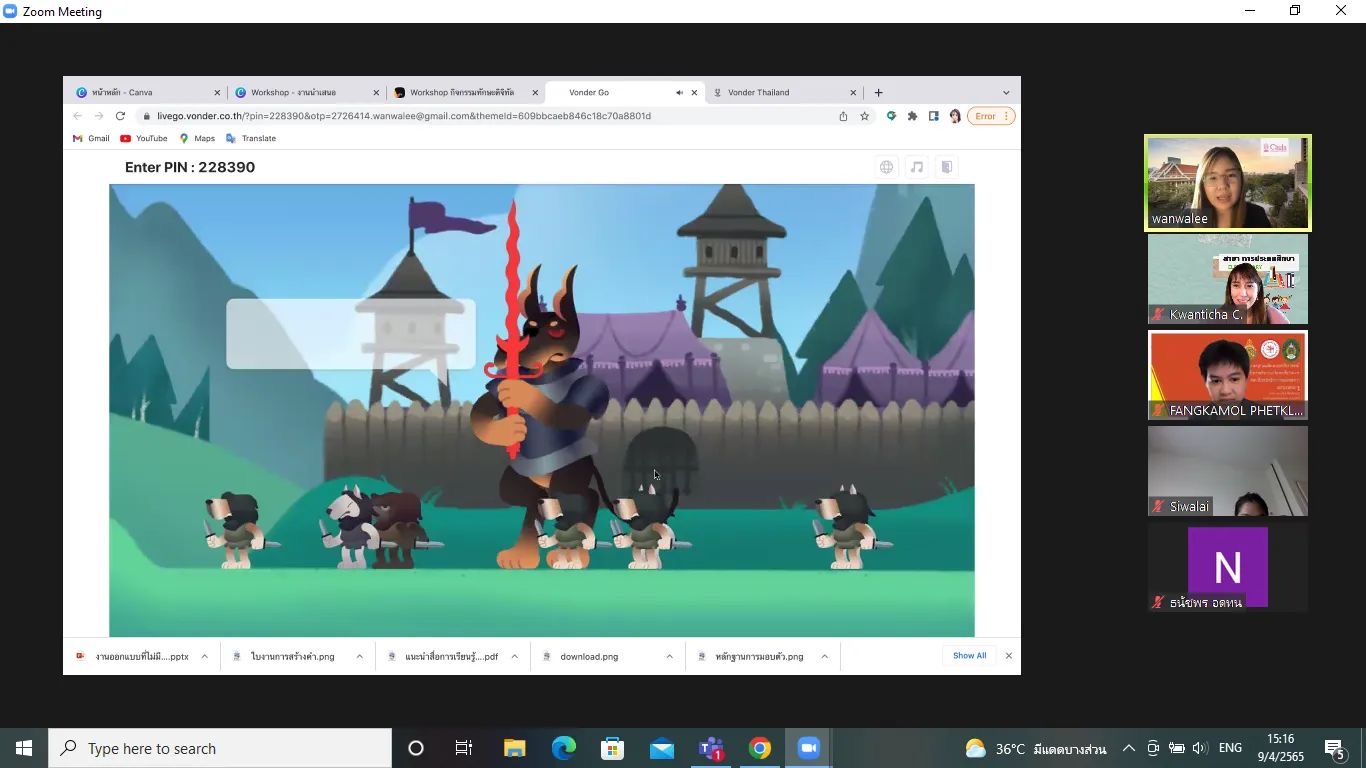This screenshot has width=1366, height=768.
Task: Expand options for the pdf download
Action: click(x=514, y=656)
